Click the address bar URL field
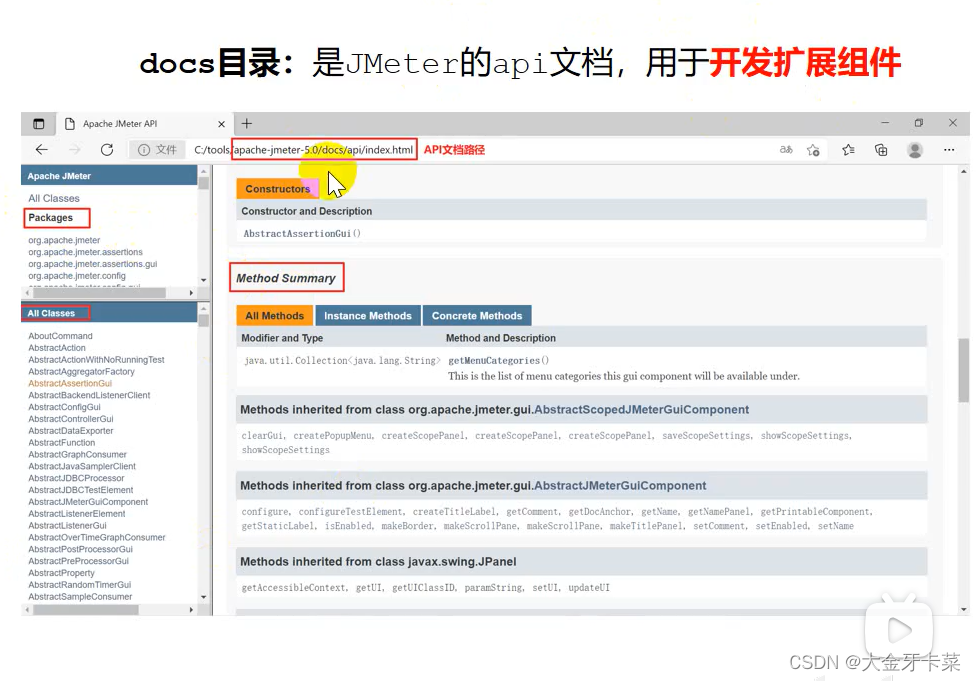Screen dimensions: 976x681 click(303, 149)
